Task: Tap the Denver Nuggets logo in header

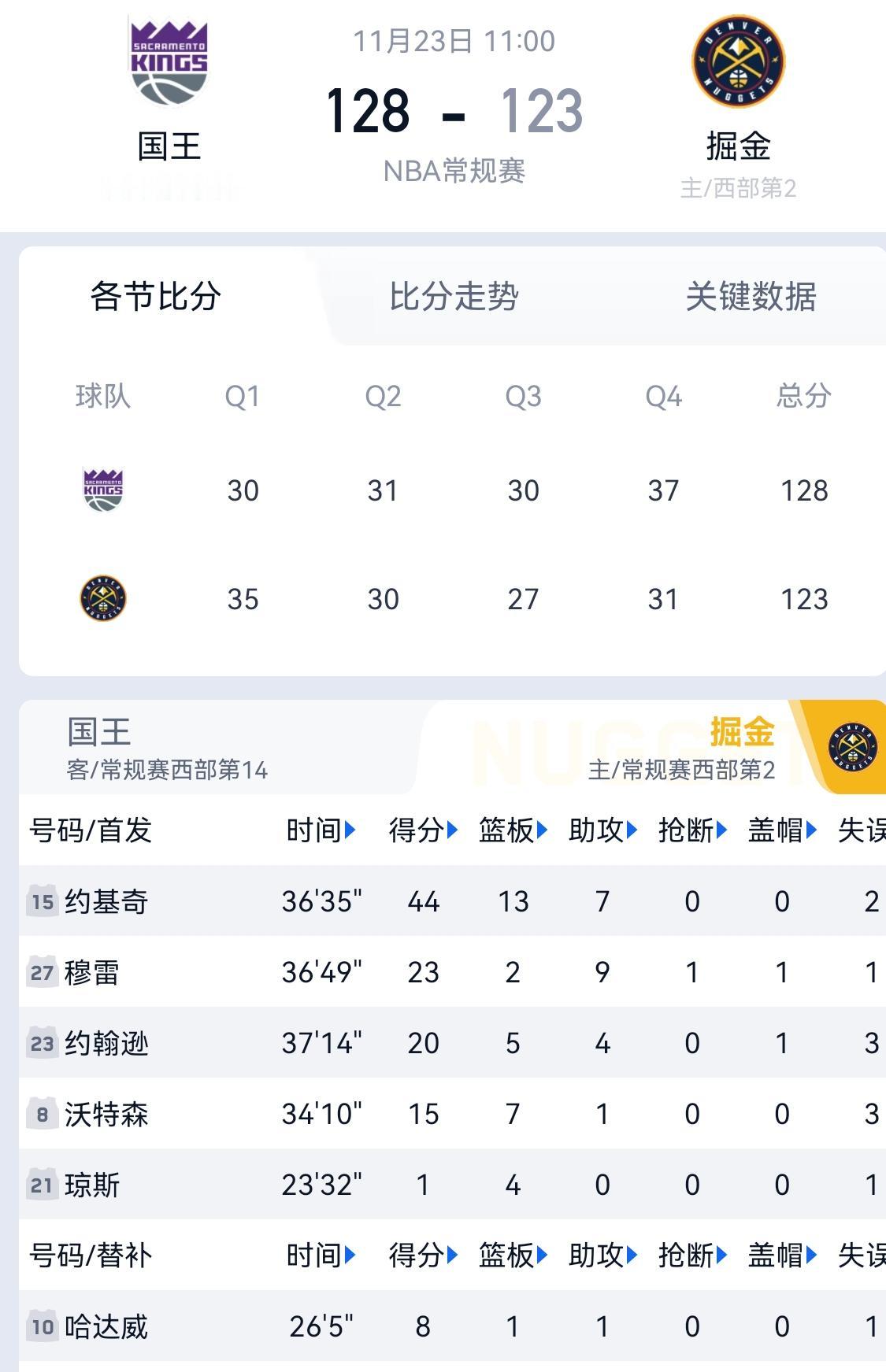Action: pos(738,61)
